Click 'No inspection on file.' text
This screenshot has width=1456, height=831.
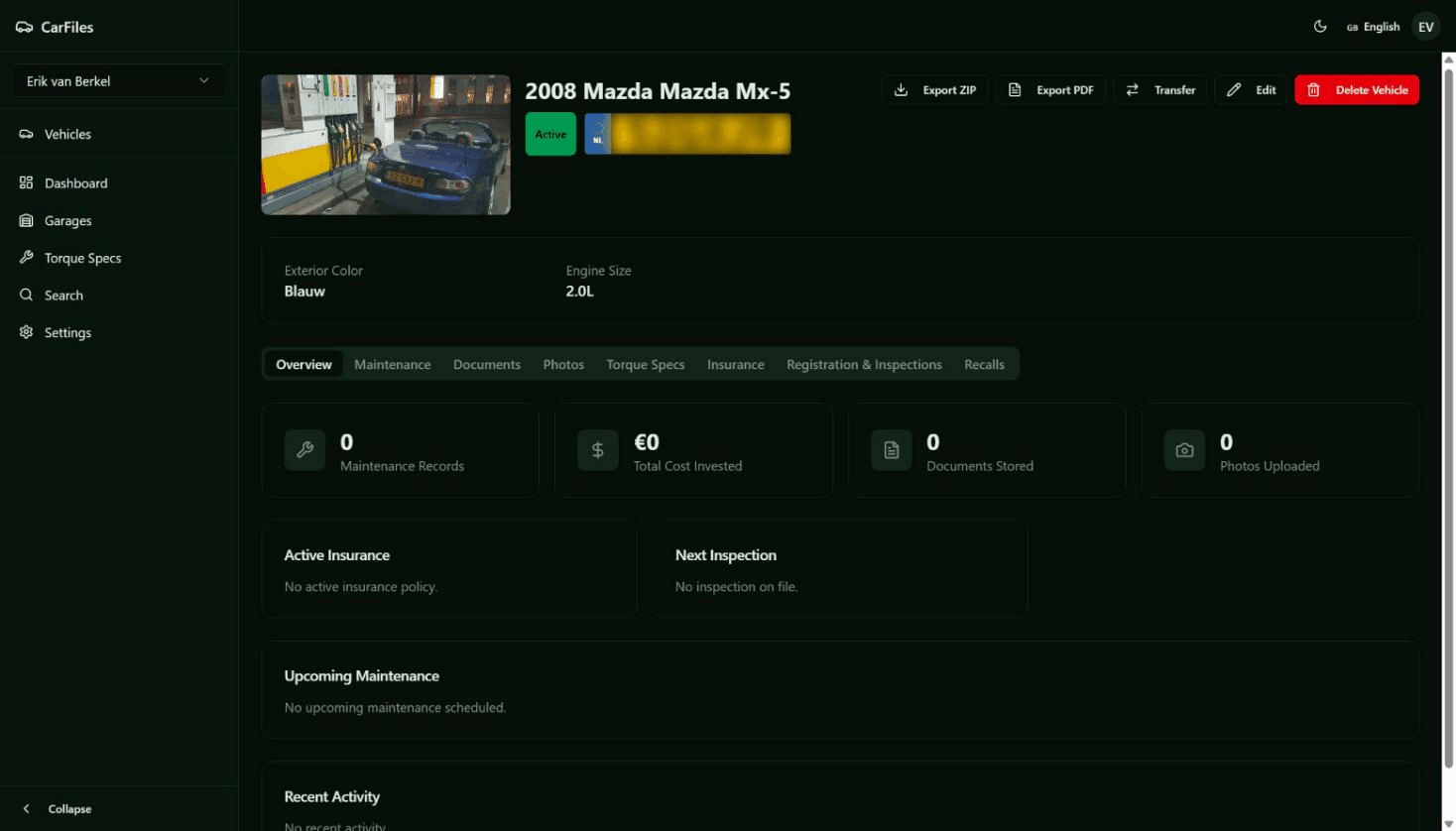click(x=737, y=587)
